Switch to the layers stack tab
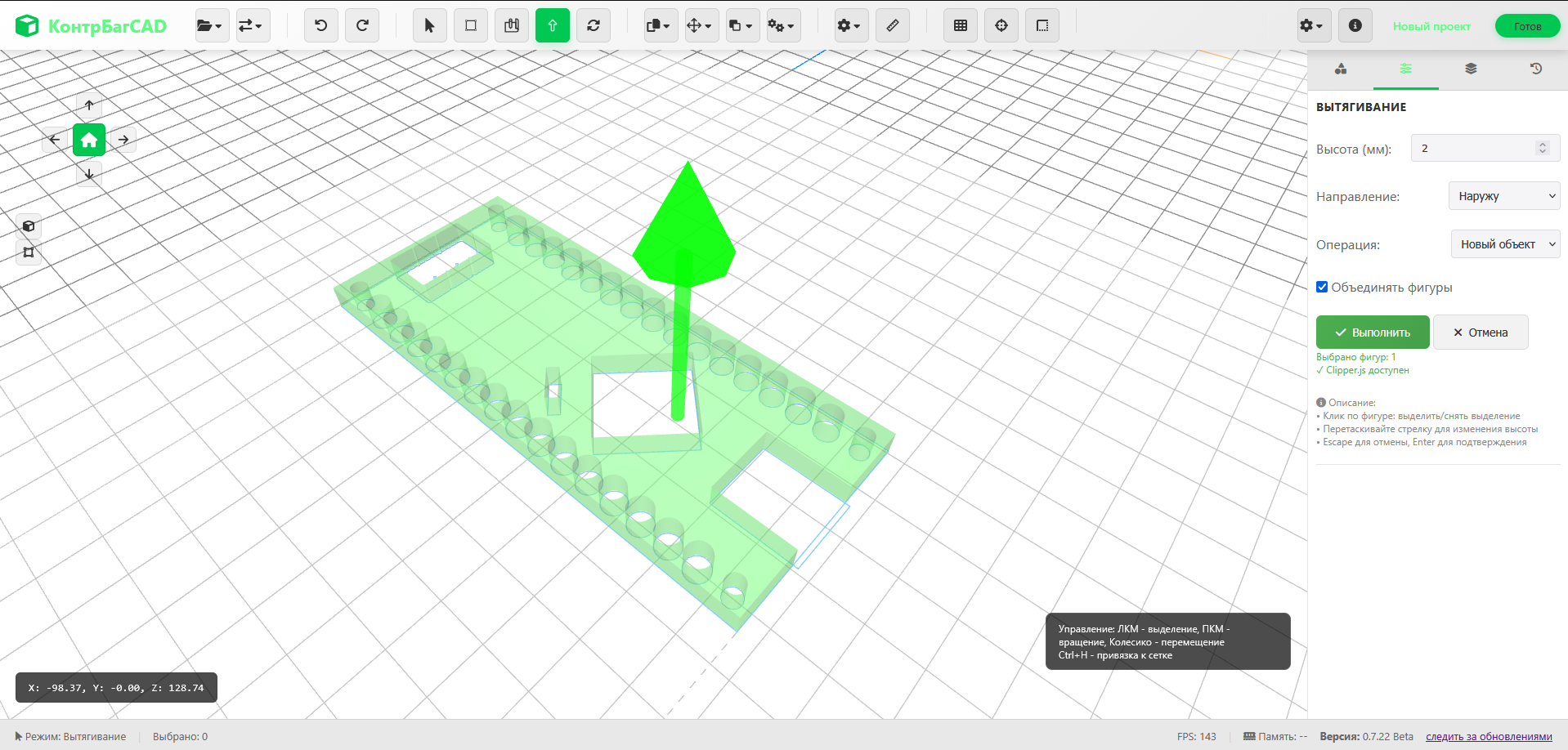 click(x=1471, y=69)
